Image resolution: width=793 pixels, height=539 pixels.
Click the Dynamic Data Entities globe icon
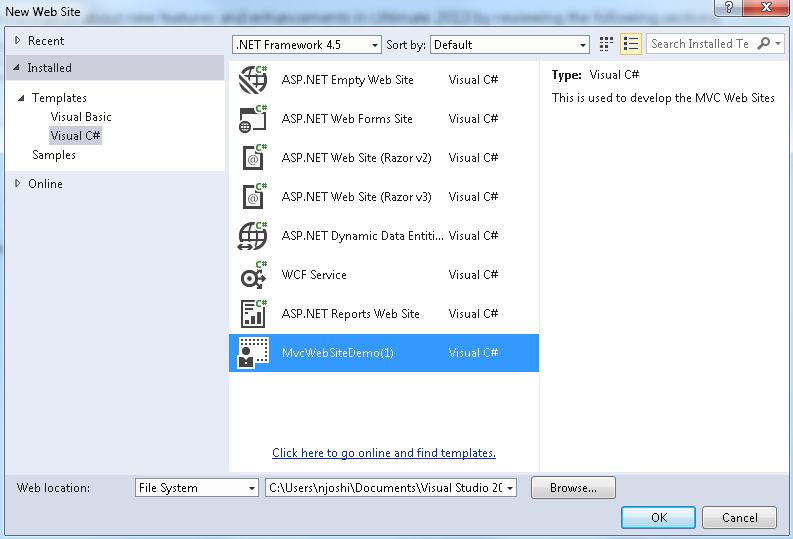[253, 236]
